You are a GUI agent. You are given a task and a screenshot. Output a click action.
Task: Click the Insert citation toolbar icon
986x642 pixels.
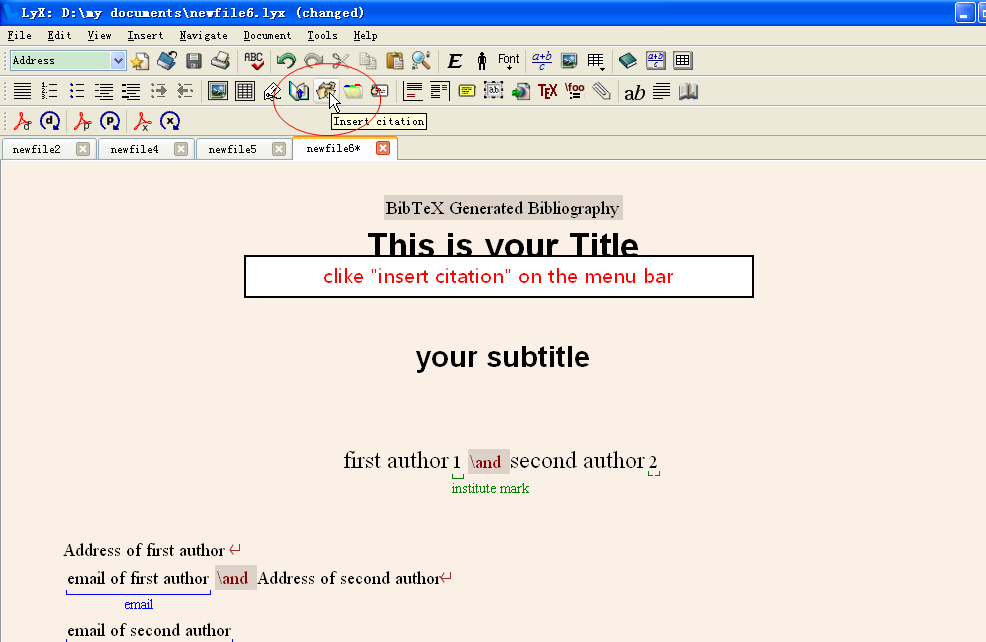(327, 91)
